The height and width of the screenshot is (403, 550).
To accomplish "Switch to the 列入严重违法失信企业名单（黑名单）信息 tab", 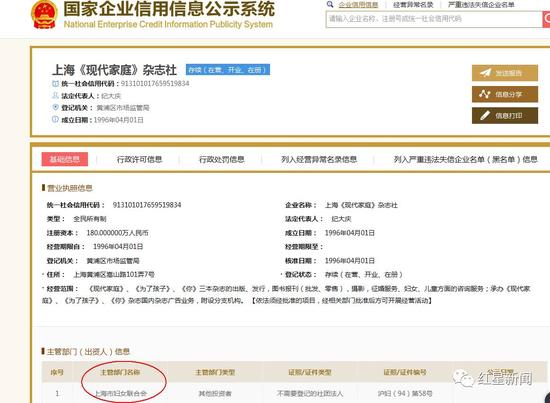I will (x=465, y=160).
